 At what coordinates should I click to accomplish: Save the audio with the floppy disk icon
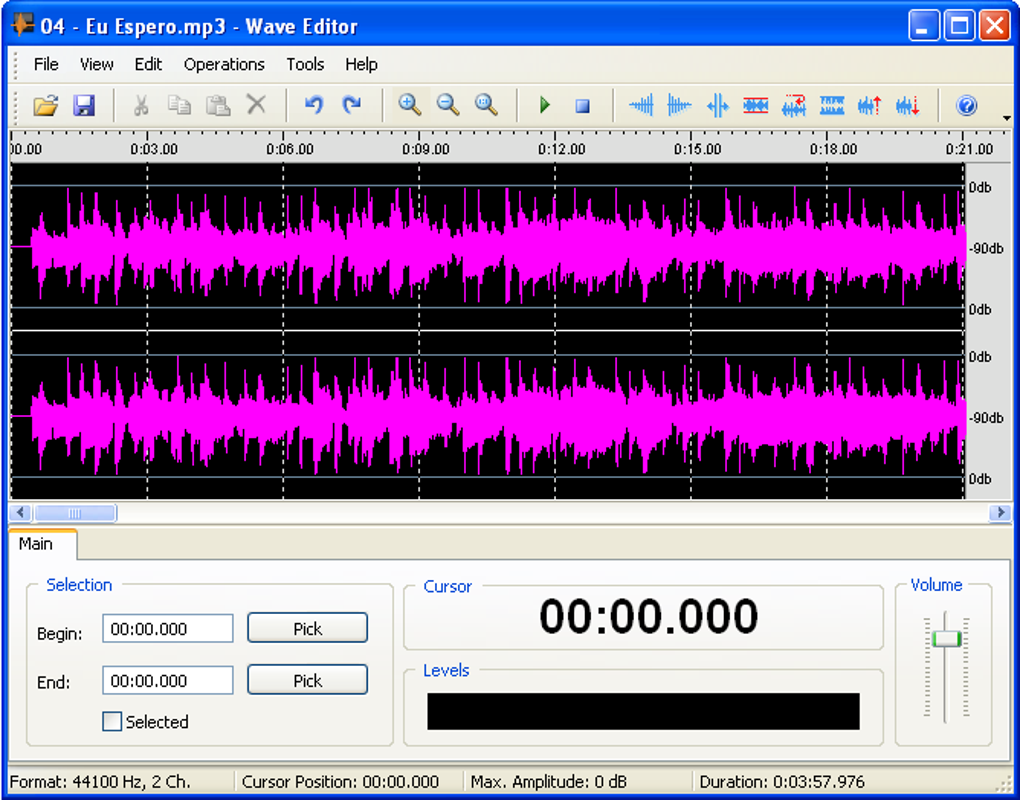tap(83, 105)
